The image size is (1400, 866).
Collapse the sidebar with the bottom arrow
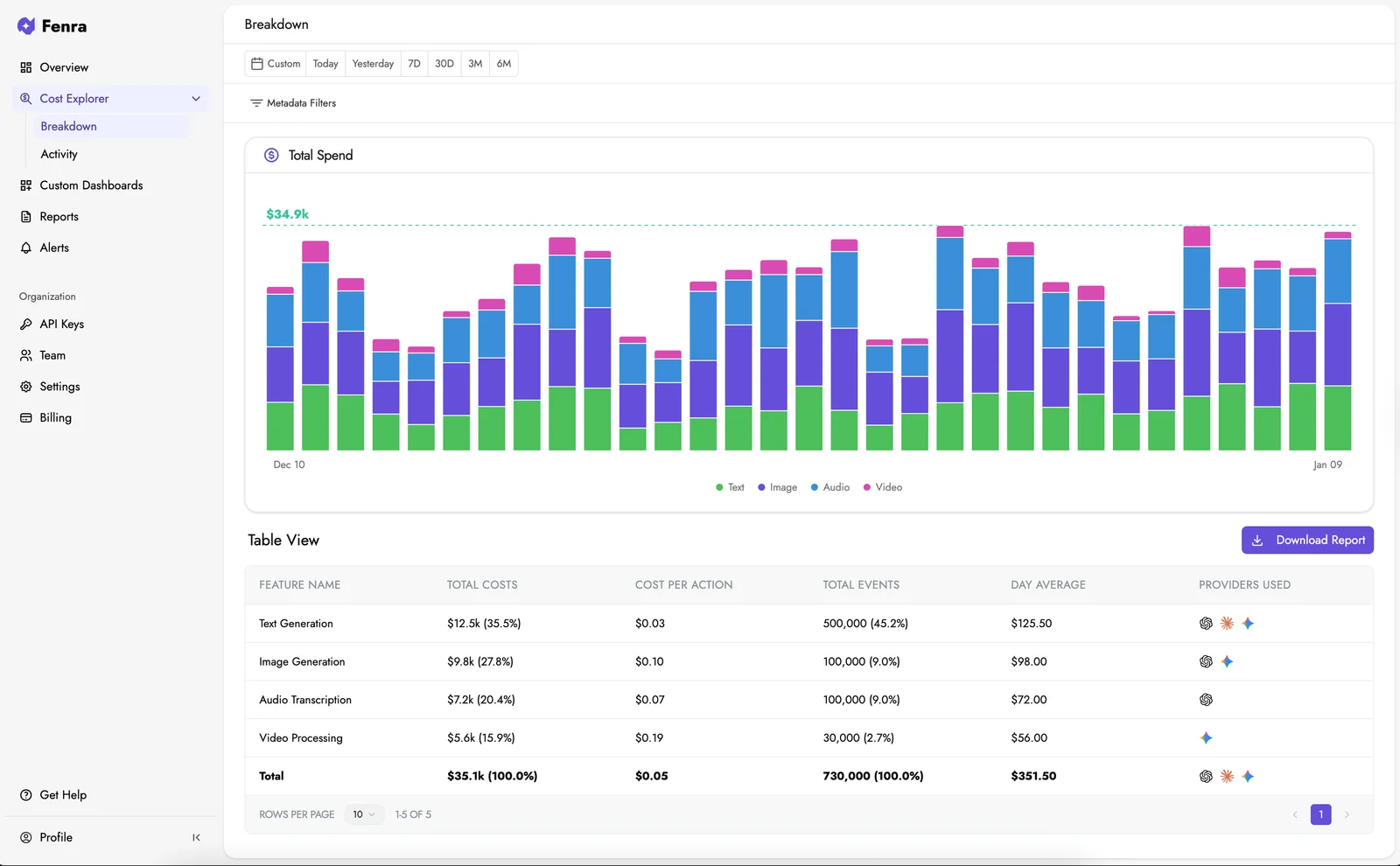point(197,837)
